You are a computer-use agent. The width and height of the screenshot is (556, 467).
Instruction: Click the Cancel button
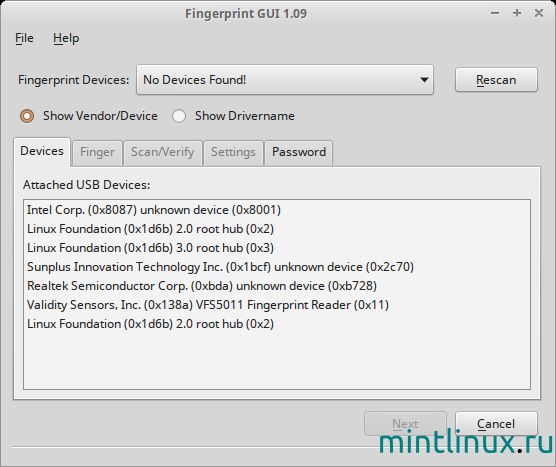(x=496, y=424)
